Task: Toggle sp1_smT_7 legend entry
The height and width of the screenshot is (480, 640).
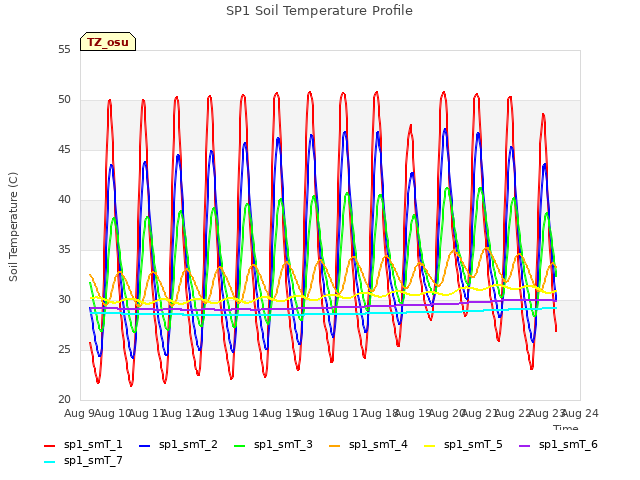Action: point(83,460)
